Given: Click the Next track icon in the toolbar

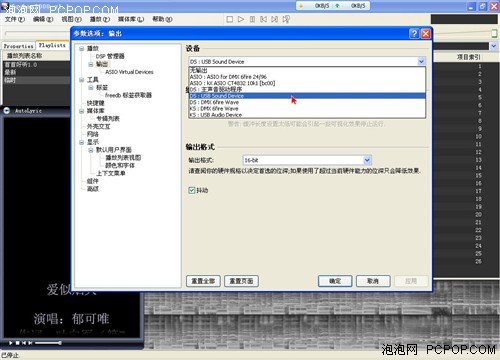Looking at the screenshot, I should point(274,19).
